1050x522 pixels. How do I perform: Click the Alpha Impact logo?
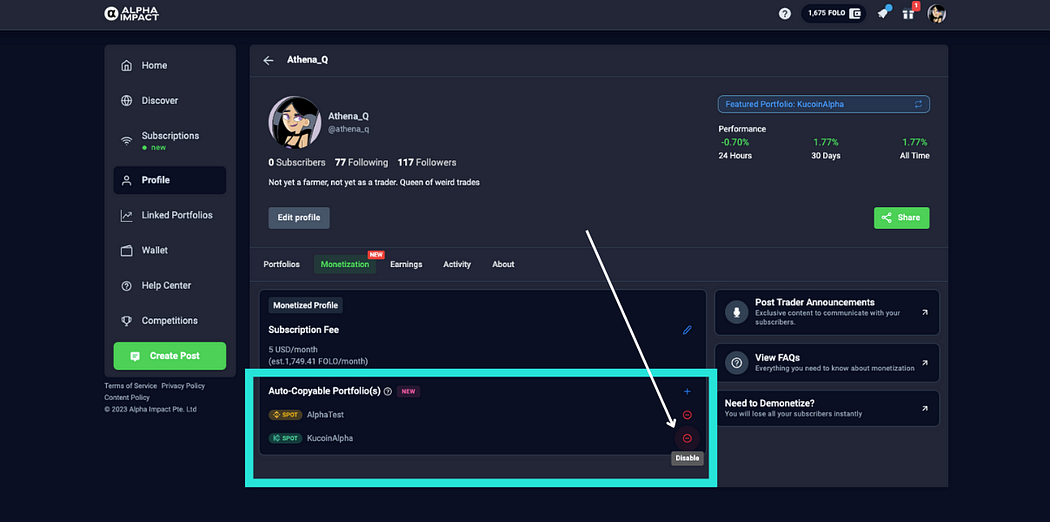click(x=131, y=13)
